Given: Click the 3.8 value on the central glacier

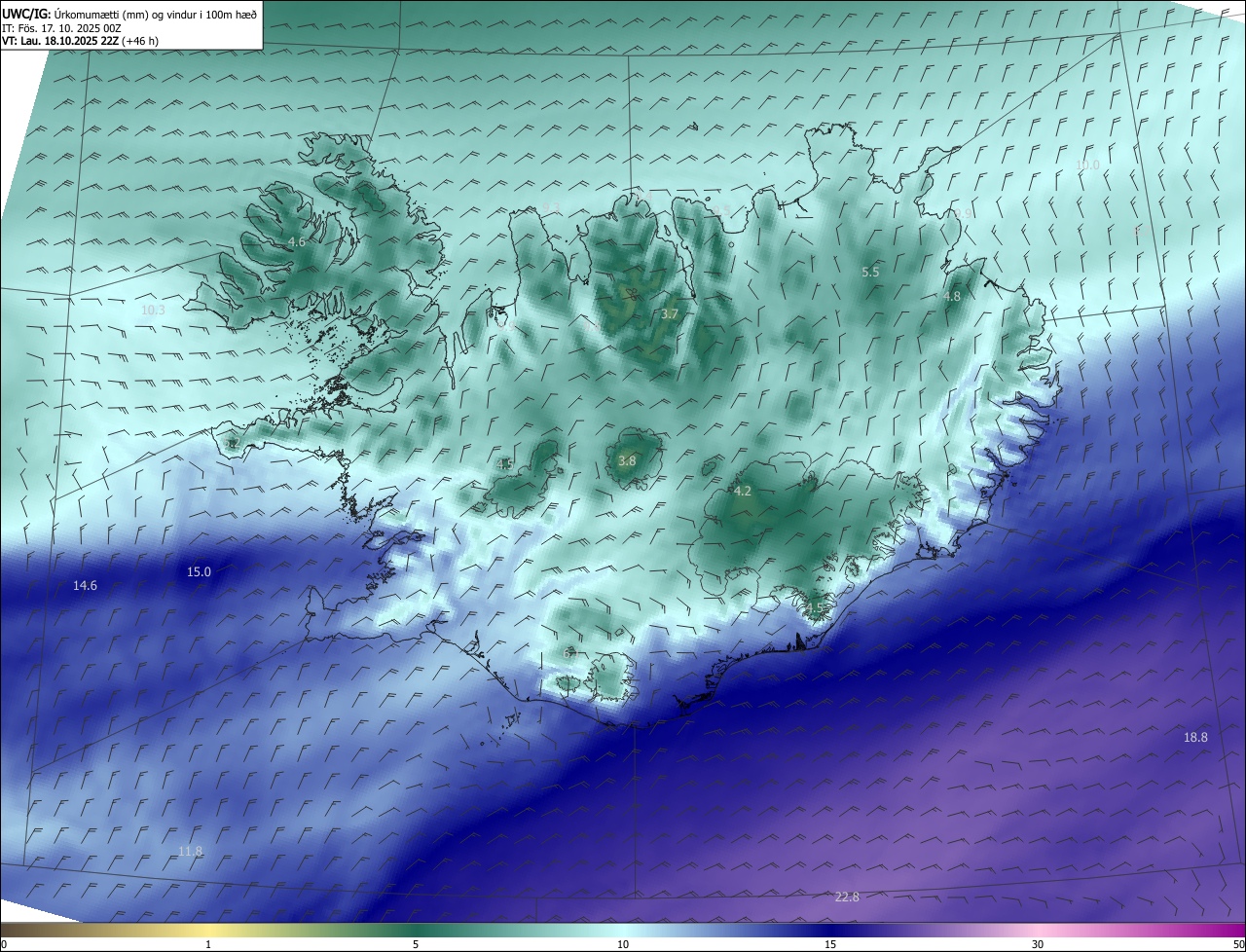Looking at the screenshot, I should pyautogui.click(x=627, y=460).
